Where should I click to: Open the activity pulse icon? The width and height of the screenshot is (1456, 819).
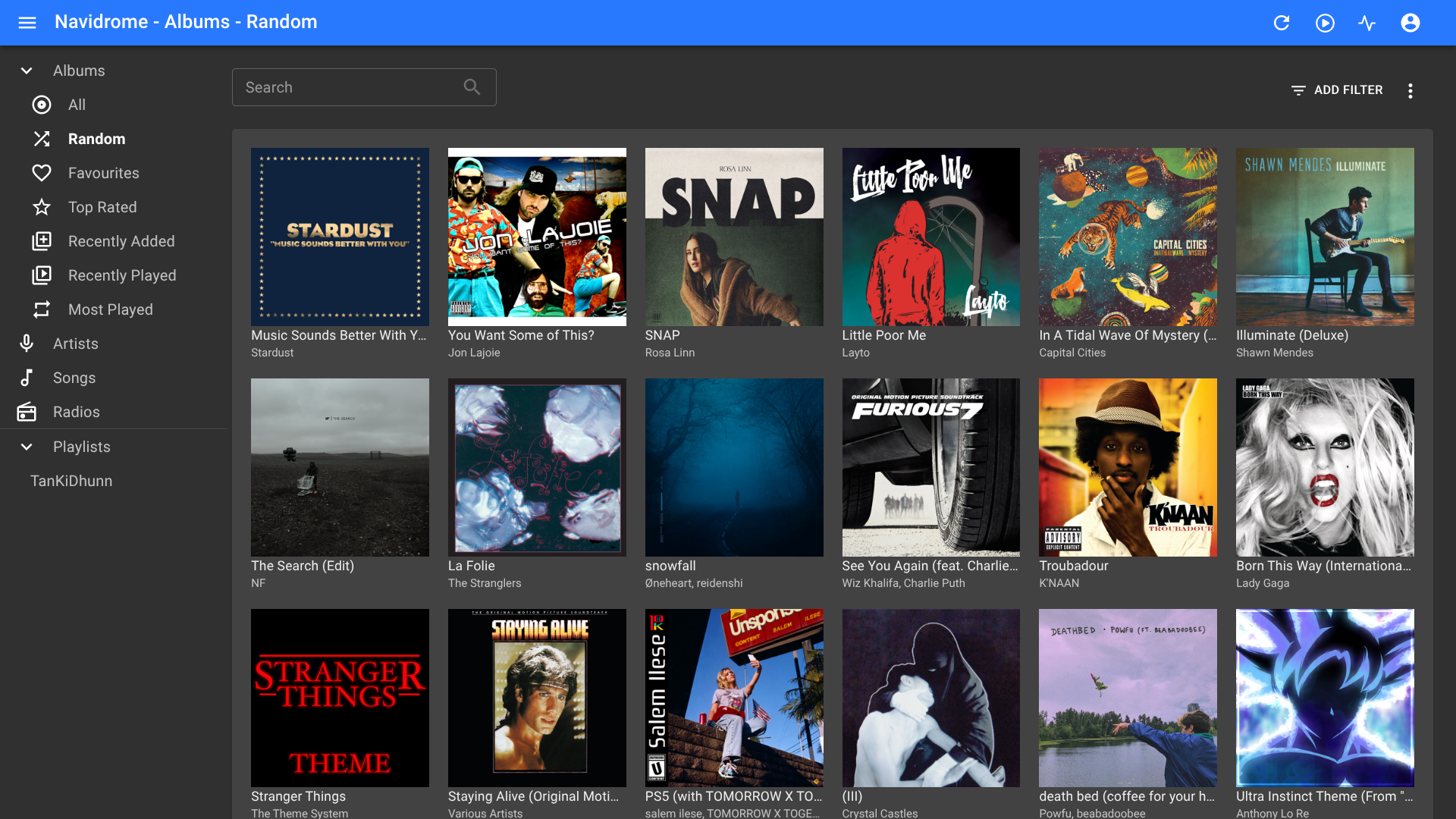1367,23
